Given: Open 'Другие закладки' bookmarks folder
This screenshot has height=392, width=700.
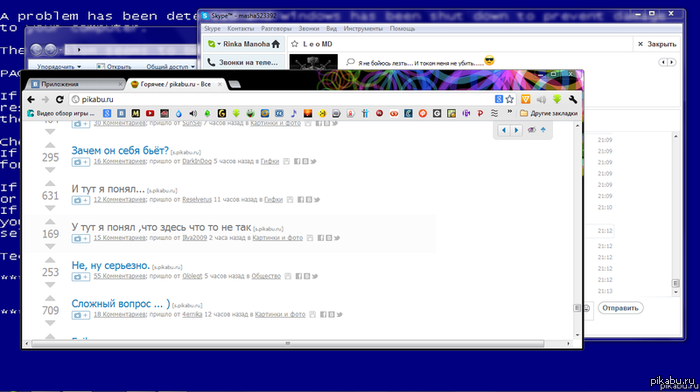Looking at the screenshot, I should click(549, 113).
